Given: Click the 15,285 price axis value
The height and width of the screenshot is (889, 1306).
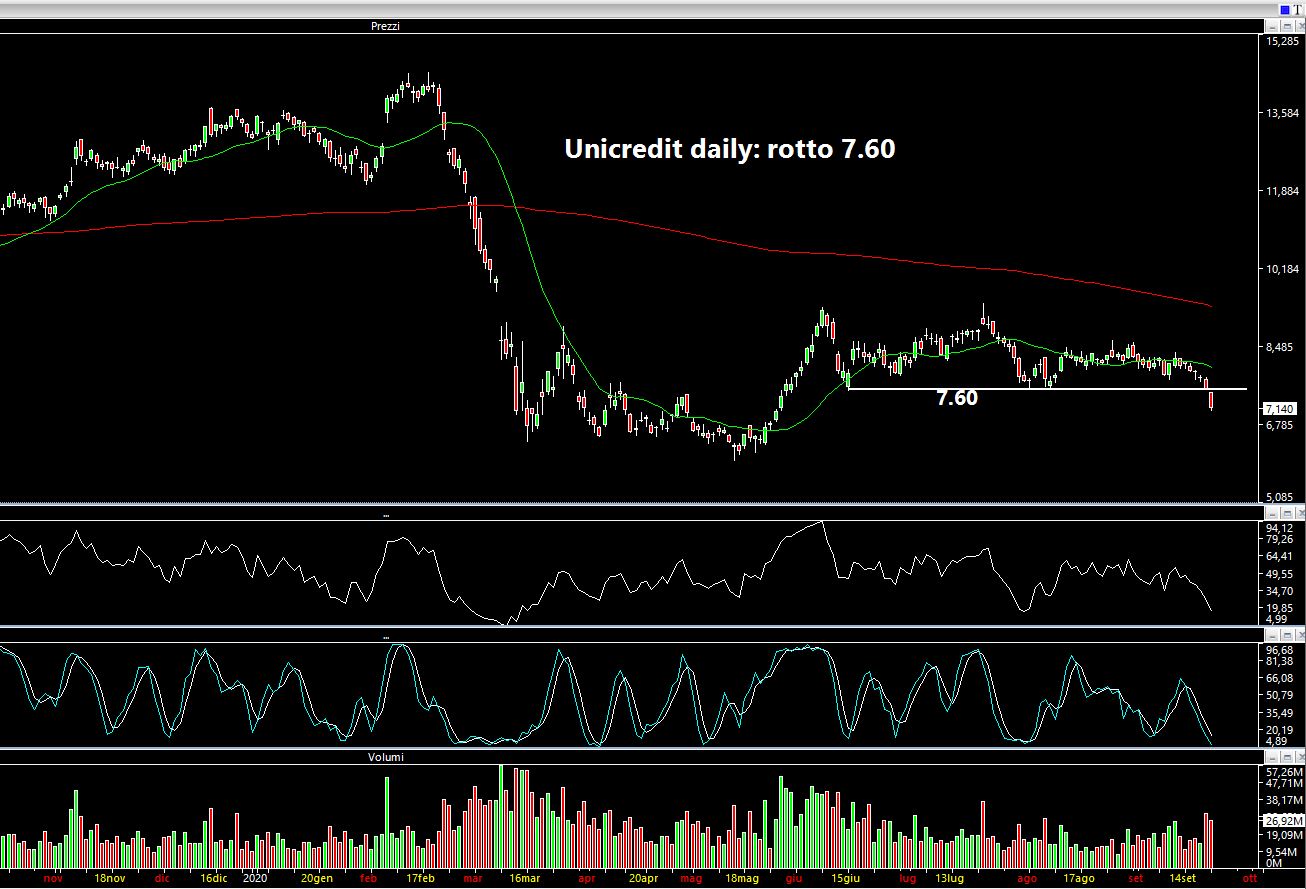Looking at the screenshot, I should pos(1282,41).
